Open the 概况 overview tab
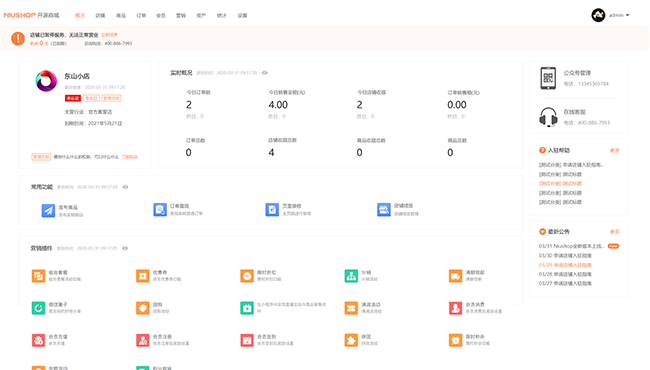The height and width of the screenshot is (370, 650). point(80,15)
